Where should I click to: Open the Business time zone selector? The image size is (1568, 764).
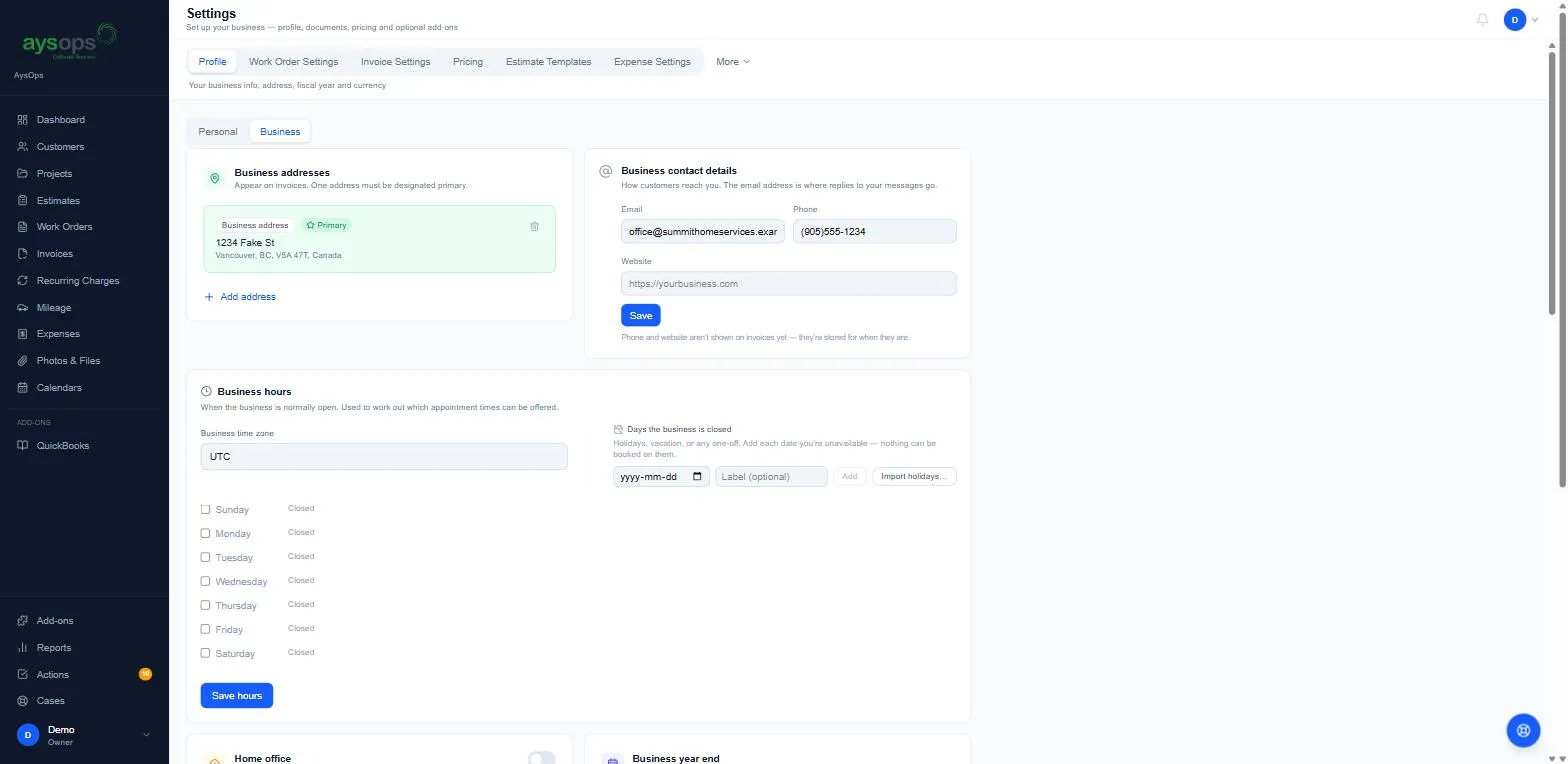[384, 456]
